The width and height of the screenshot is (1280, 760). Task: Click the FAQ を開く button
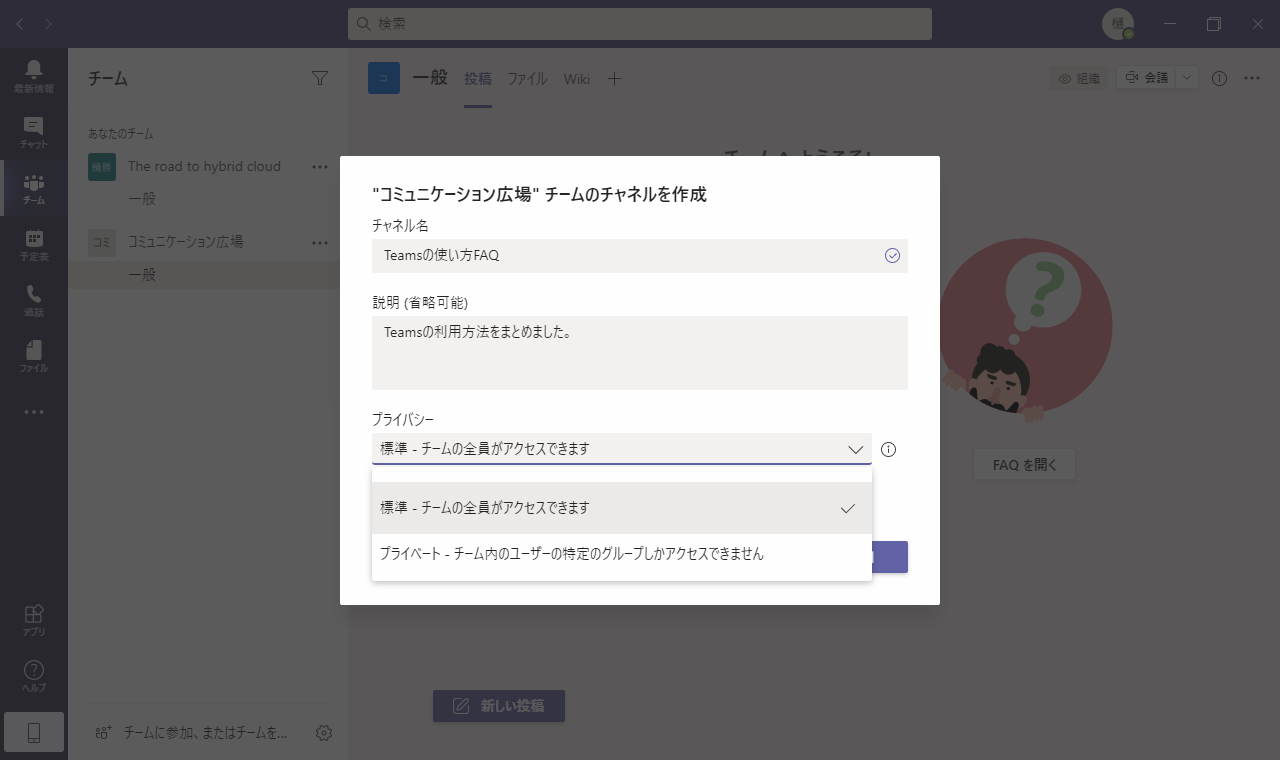coord(1025,465)
